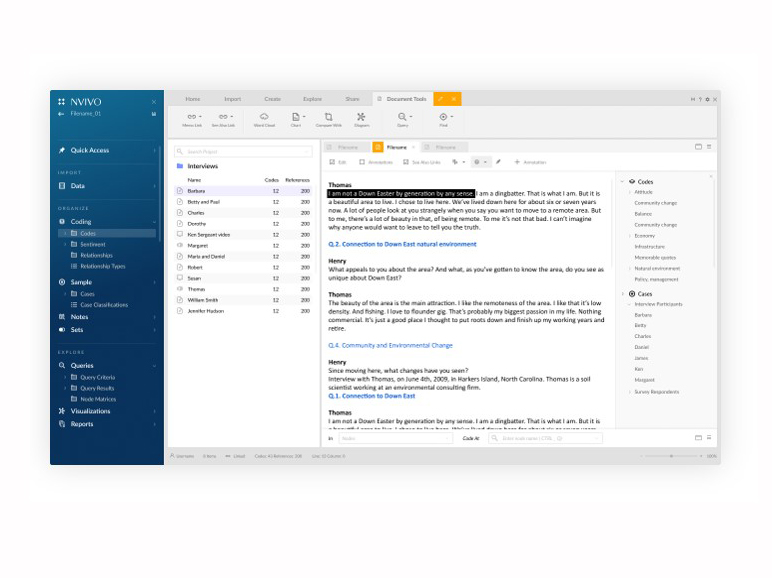Click the Annotation button in document toolbar
The image size is (772, 578).
530,162
